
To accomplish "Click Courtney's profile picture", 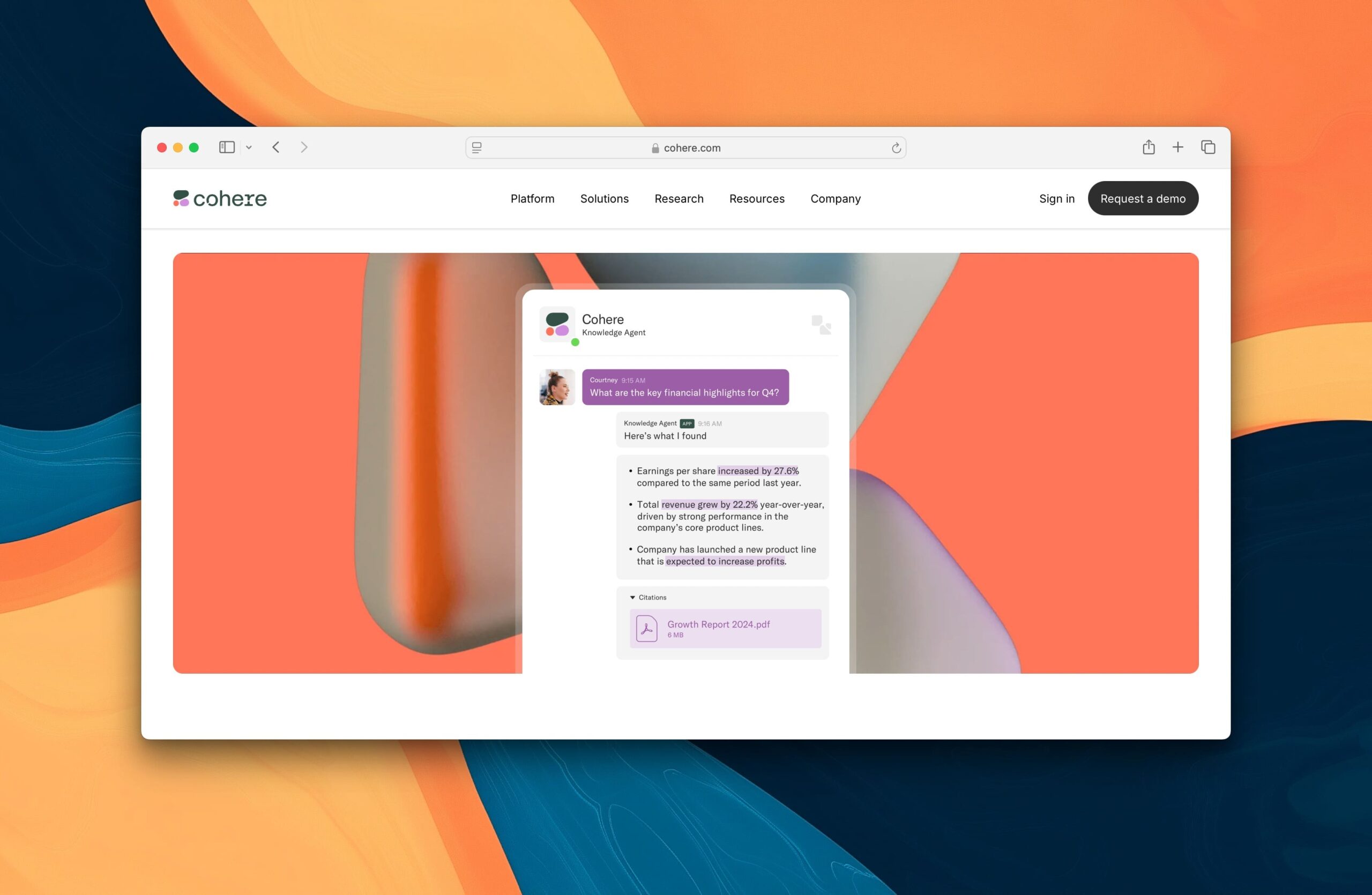I will (x=556, y=387).
